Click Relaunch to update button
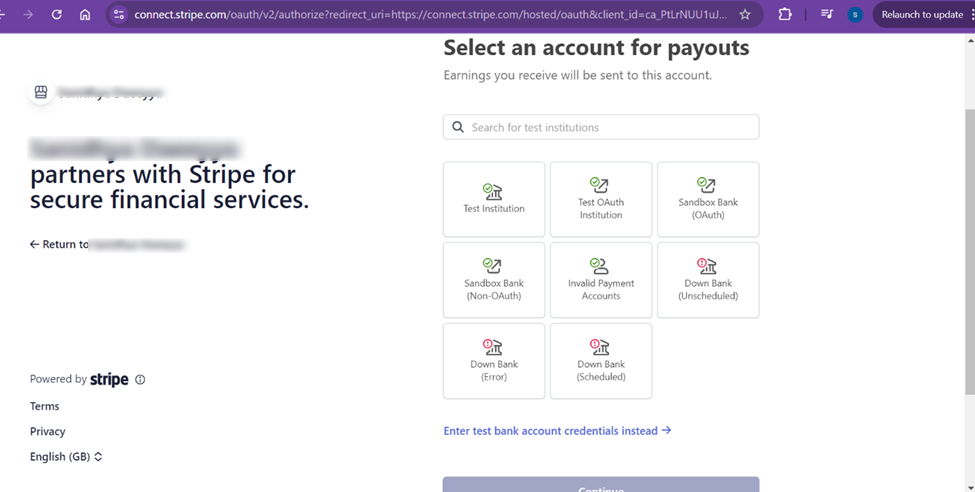The height and width of the screenshot is (492, 975). tap(921, 15)
